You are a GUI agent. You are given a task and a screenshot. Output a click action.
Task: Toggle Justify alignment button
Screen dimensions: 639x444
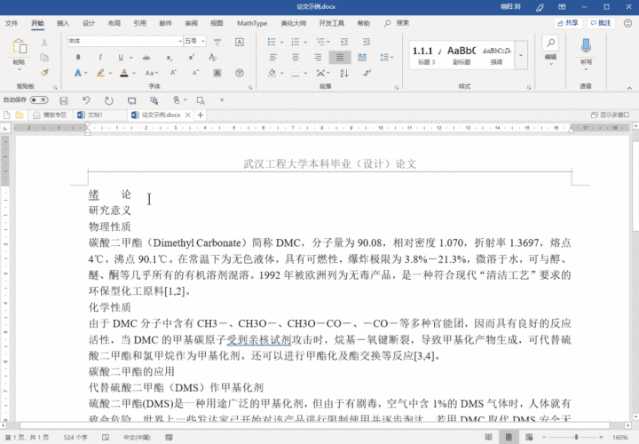point(339,57)
